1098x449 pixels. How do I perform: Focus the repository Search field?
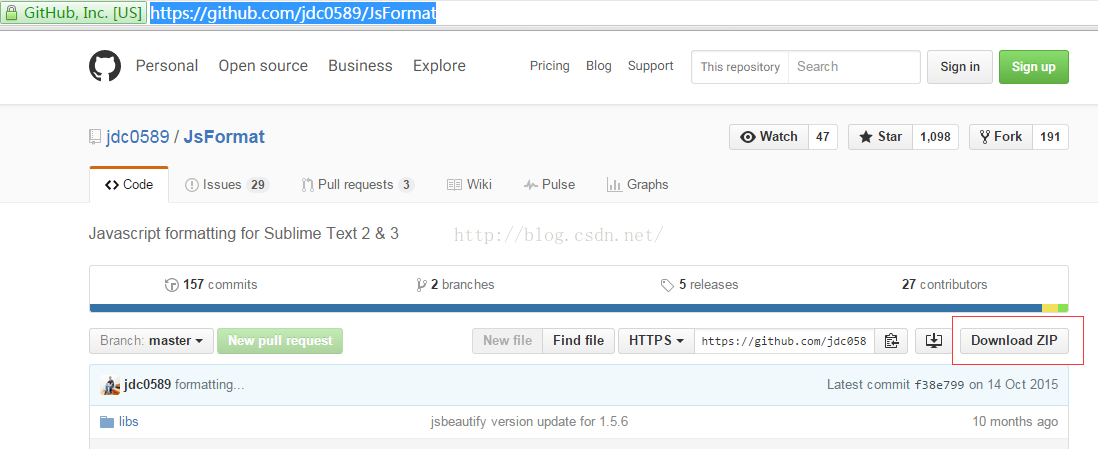[x=854, y=67]
